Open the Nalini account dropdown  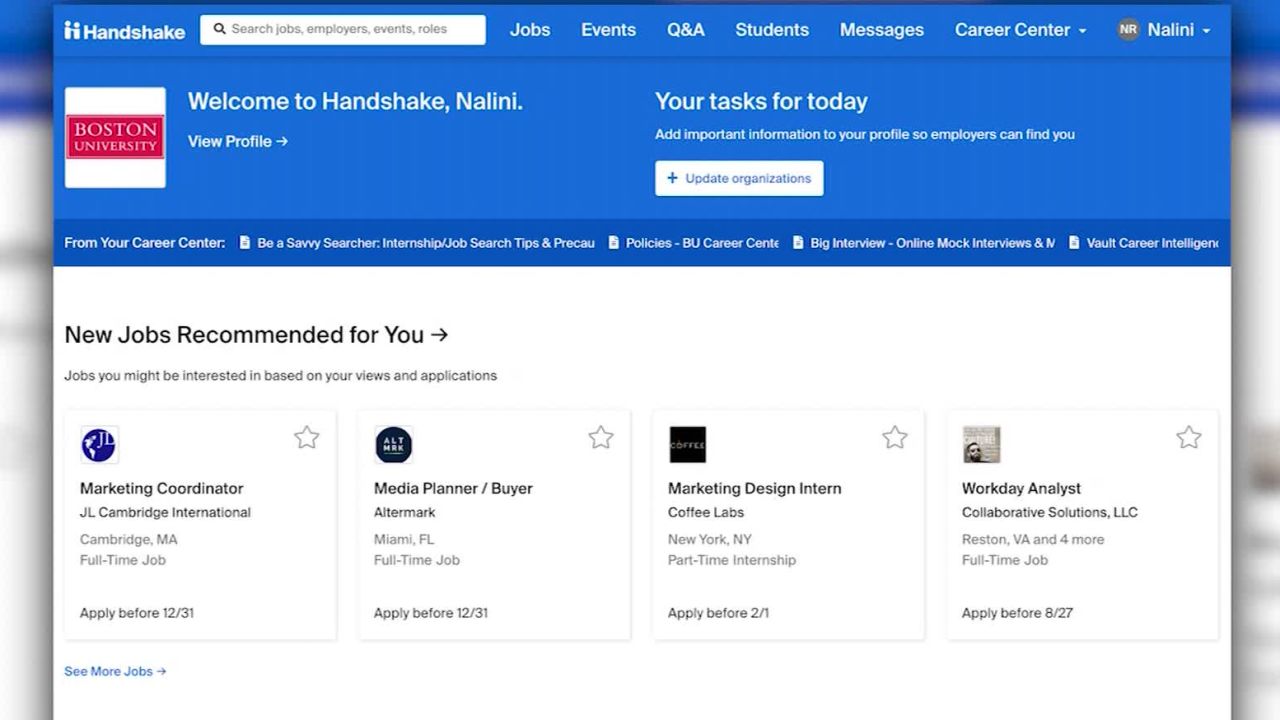coord(1179,30)
